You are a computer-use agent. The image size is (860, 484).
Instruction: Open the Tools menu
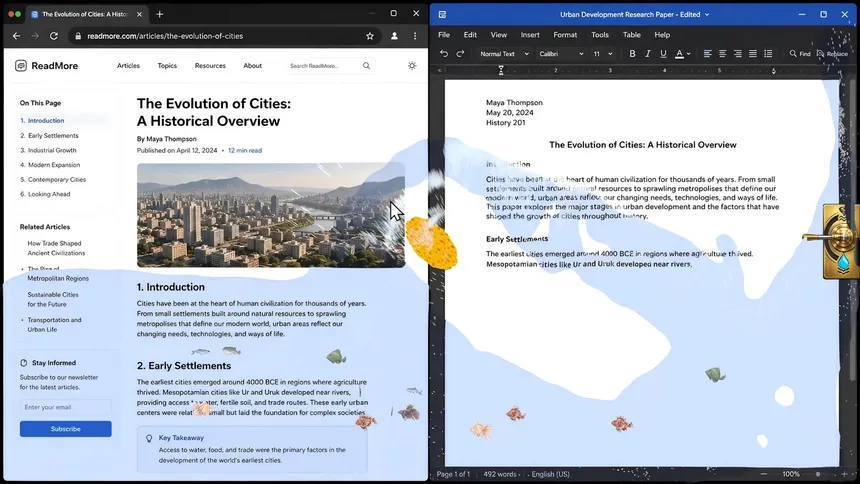pyautogui.click(x=599, y=35)
